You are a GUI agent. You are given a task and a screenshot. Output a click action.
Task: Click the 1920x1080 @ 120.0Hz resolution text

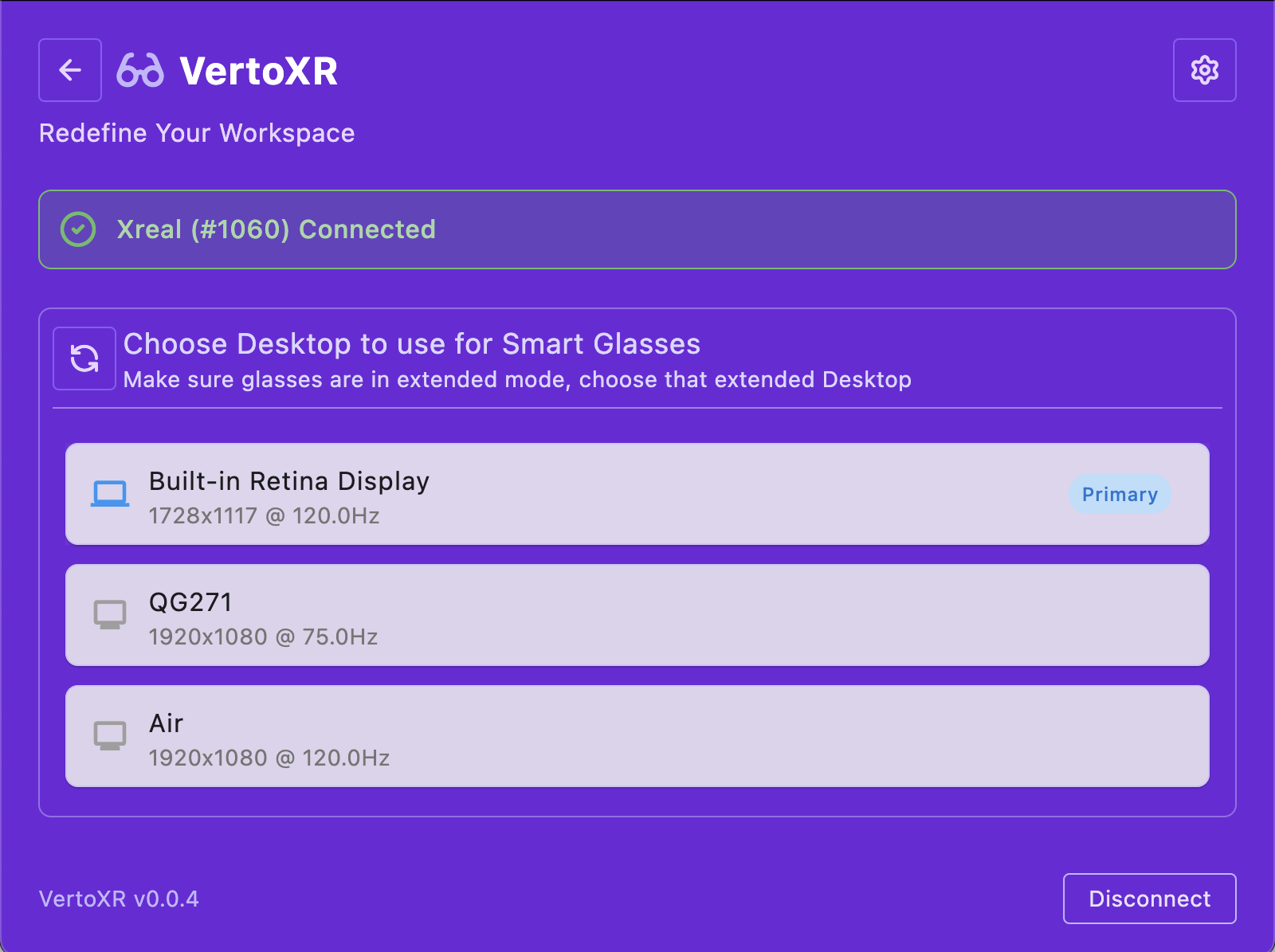pos(269,758)
